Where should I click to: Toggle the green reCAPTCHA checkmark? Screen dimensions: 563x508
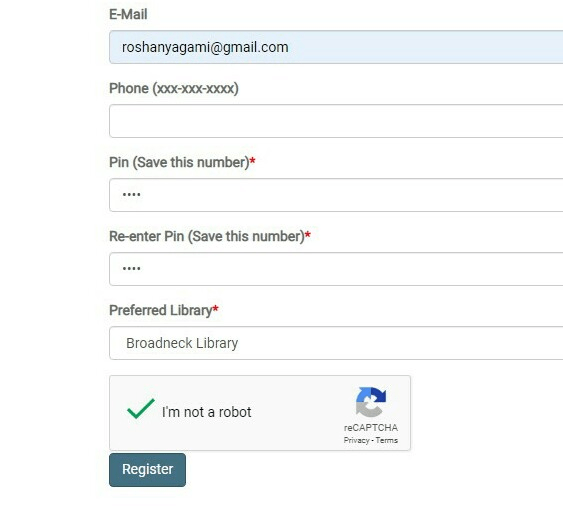point(141,409)
